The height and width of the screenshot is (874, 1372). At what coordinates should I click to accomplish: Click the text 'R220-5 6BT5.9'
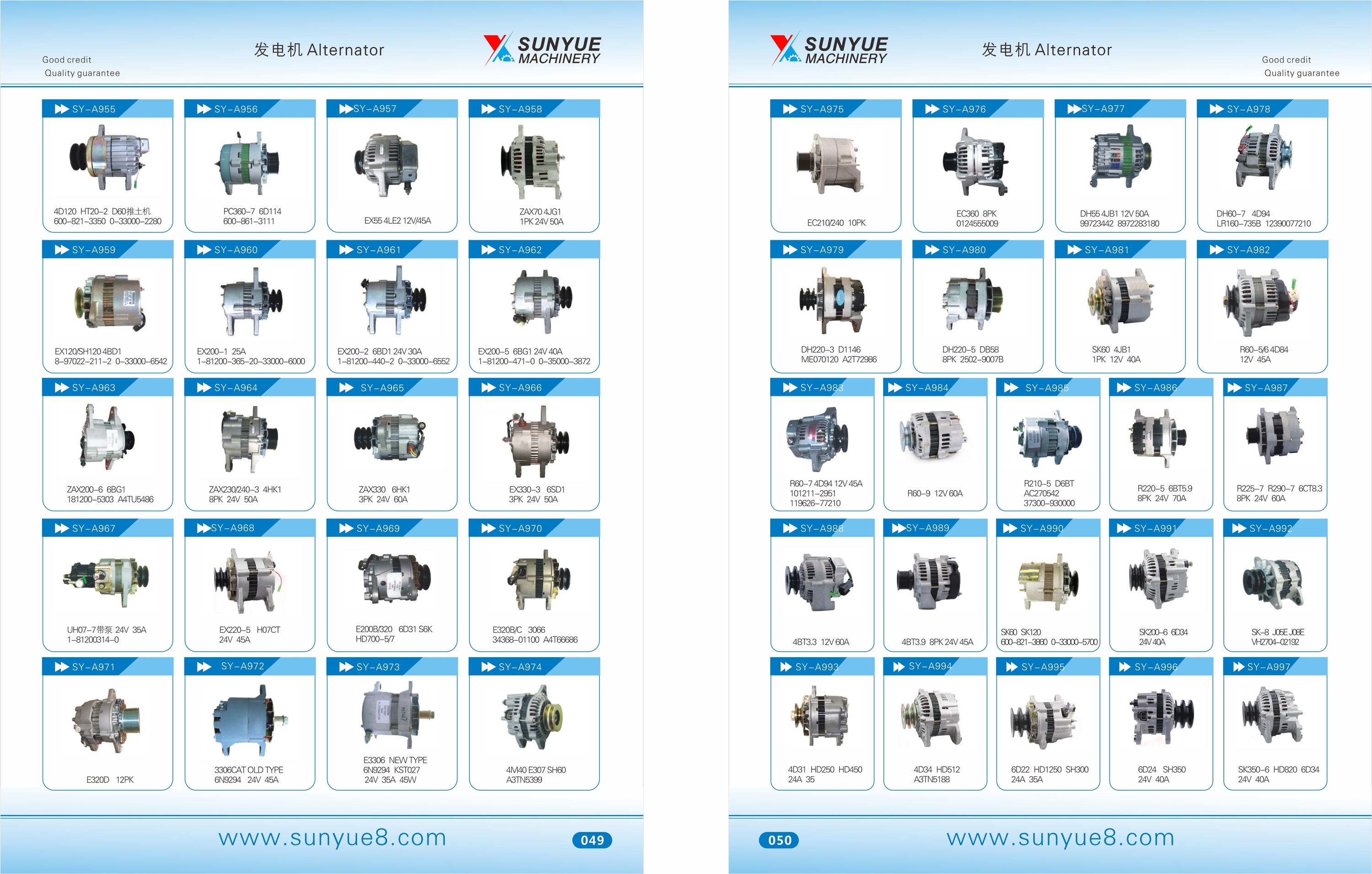coord(1165,489)
